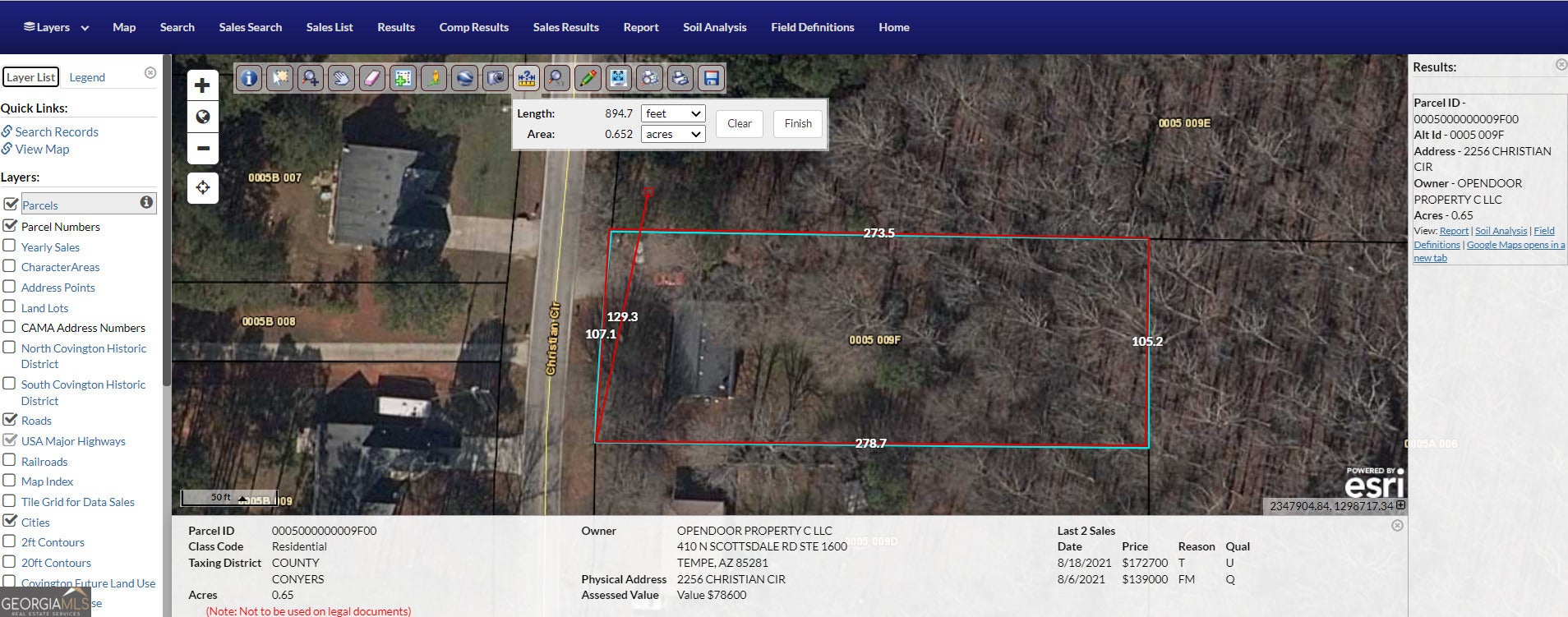Open the length units feet dropdown

tap(672, 113)
